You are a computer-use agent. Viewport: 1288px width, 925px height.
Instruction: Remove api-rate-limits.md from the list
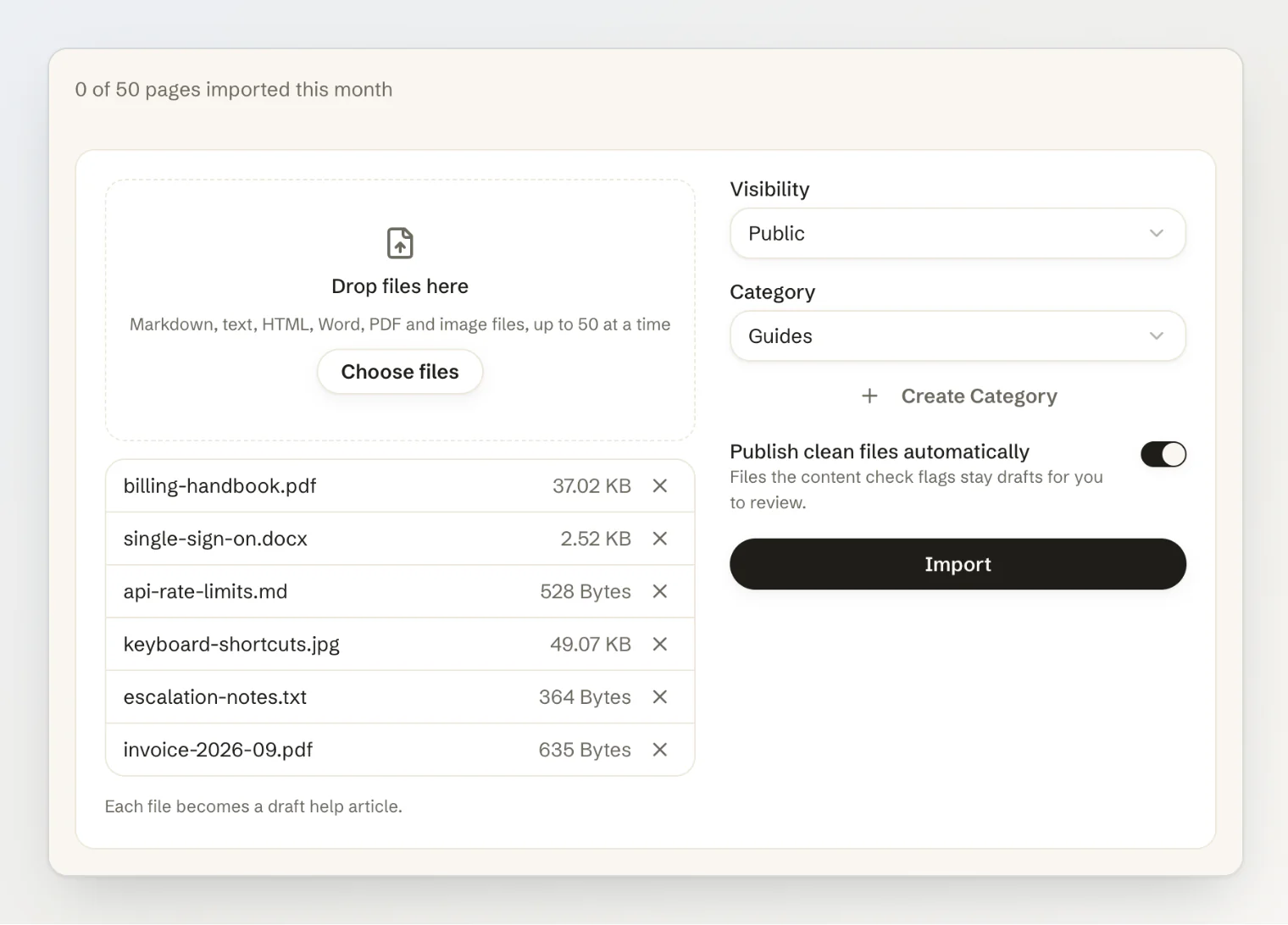(660, 591)
